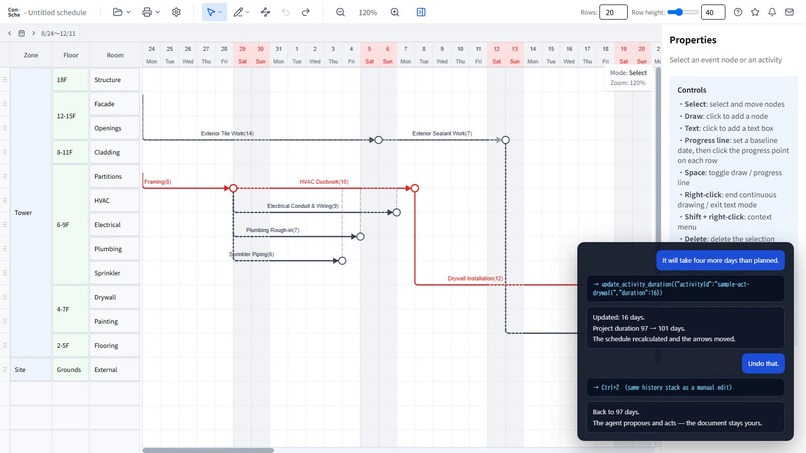
Task: Adjust the Row height slider
Action: point(683,12)
